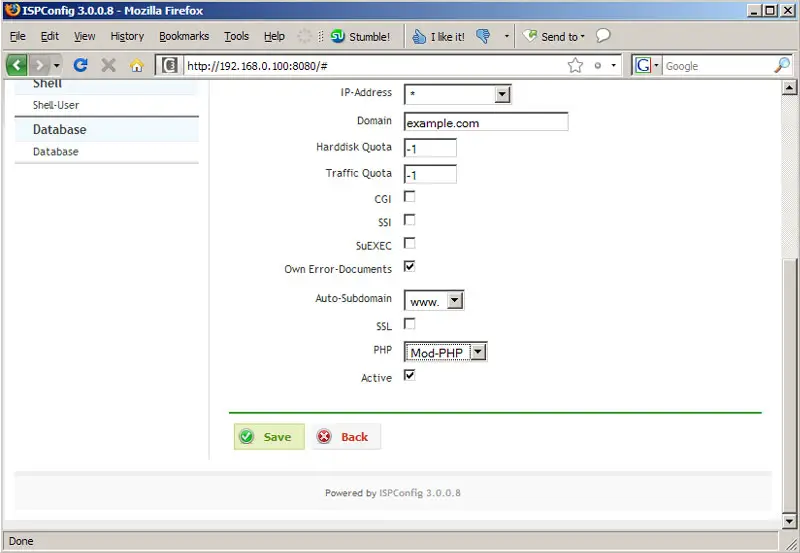Expand the IP-Address dropdown

[x=458, y=94]
